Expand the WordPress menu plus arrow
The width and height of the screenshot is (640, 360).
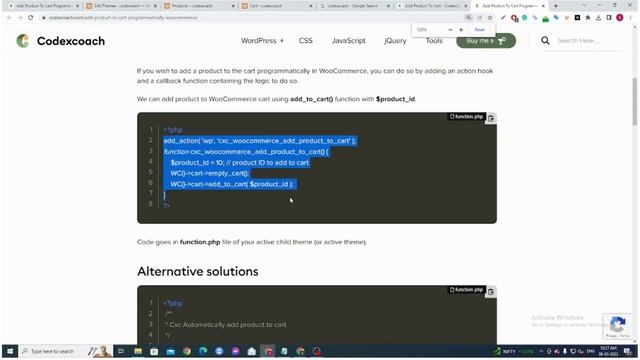[x=282, y=41]
